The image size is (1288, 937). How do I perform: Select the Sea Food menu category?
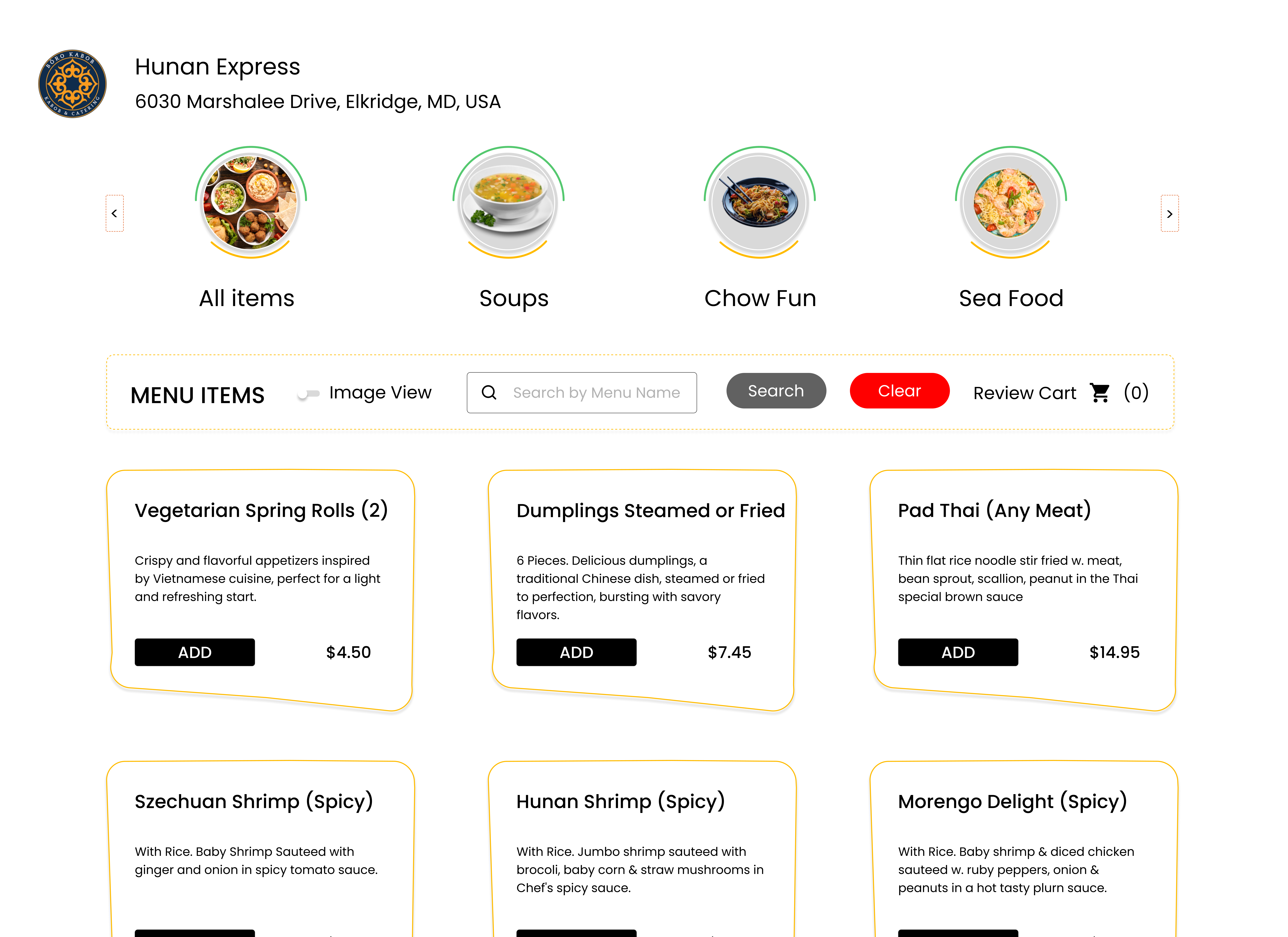point(1011,298)
